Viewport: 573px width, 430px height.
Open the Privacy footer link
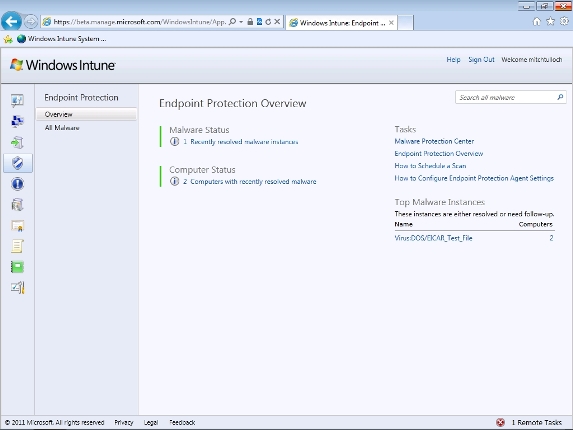tap(124, 422)
